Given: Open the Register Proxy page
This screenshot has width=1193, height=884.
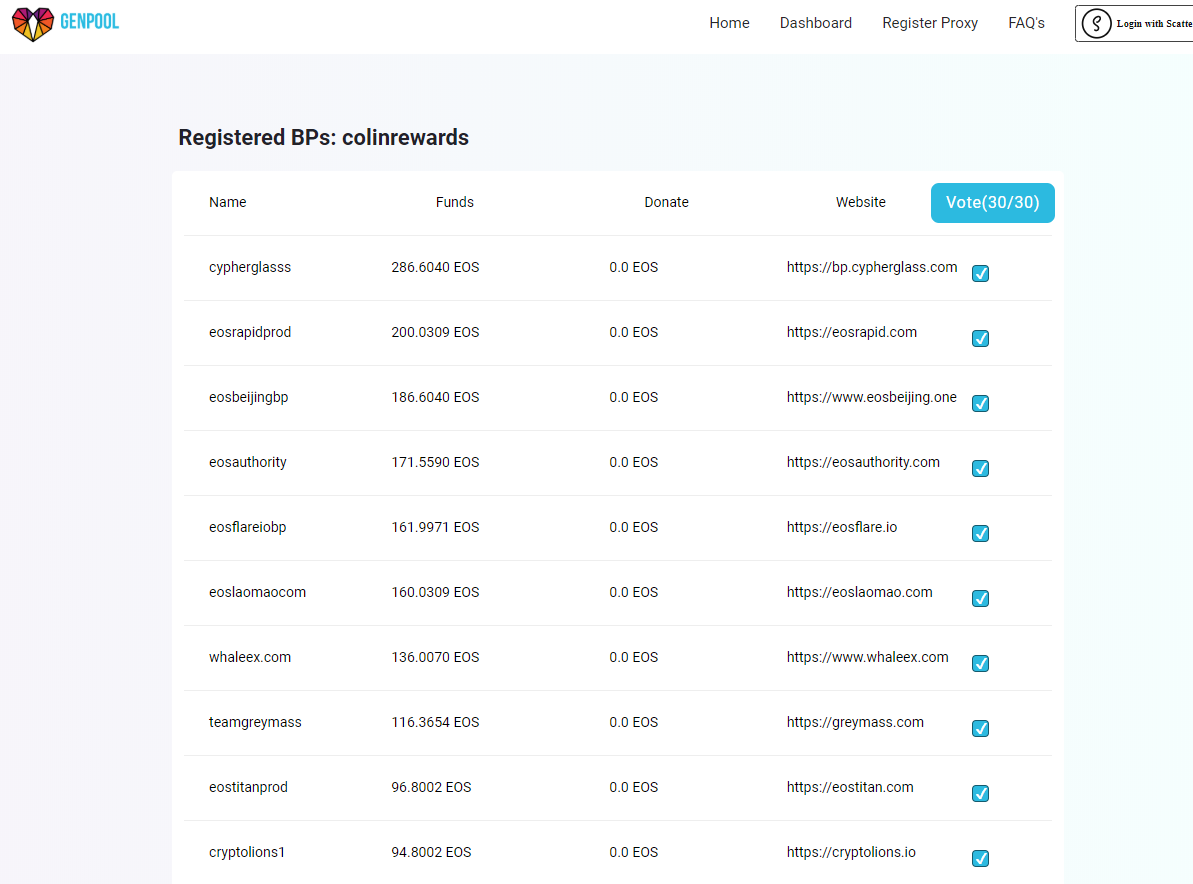Looking at the screenshot, I should pyautogui.click(x=930, y=23).
